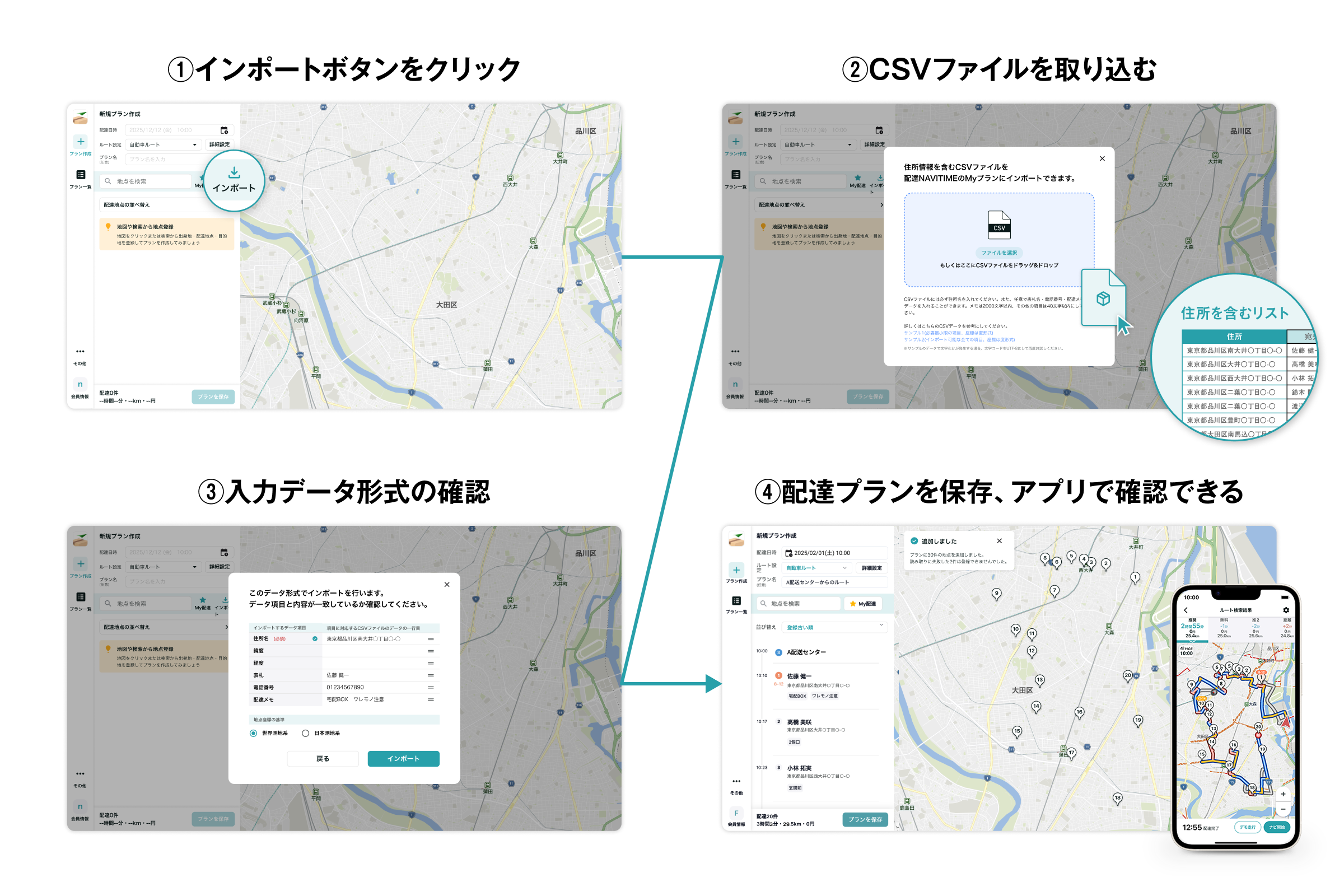Image resolution: width=1344 pixels, height=896 pixels.
Task: Tap back chevron beside ルート検索結果 on phone
Action: pos(1186,610)
